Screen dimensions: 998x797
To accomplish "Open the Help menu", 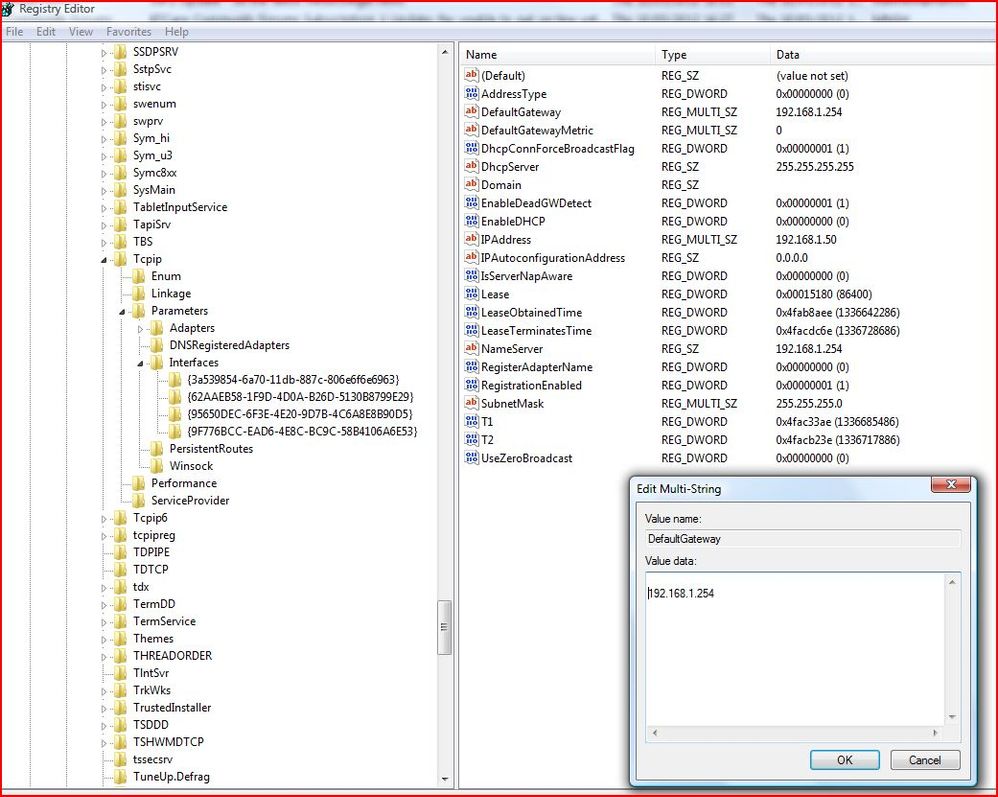I will pos(176,31).
